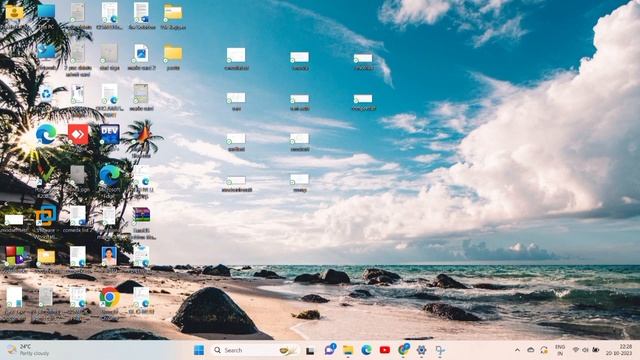The width and height of the screenshot is (640, 360).
Task: Open the WinRAR archive icon
Action: point(141,216)
